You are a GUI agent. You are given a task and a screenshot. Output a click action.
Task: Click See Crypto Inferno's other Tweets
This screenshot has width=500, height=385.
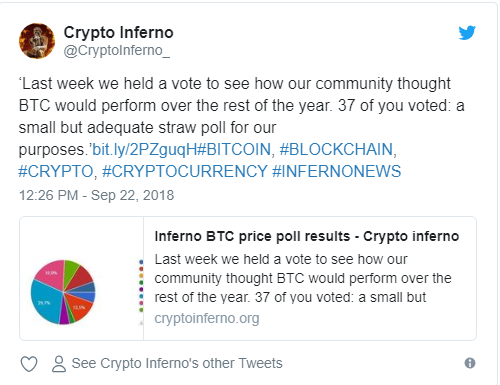point(177,363)
